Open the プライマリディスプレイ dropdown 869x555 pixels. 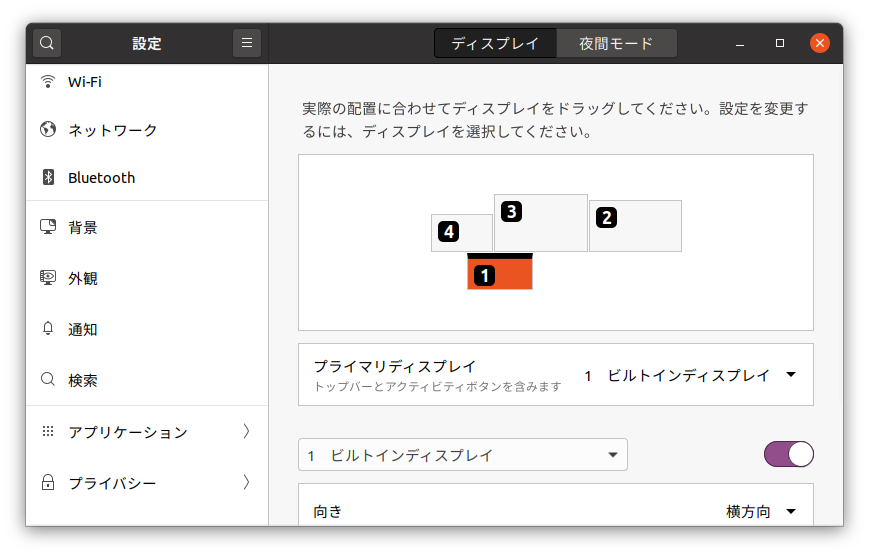click(691, 375)
